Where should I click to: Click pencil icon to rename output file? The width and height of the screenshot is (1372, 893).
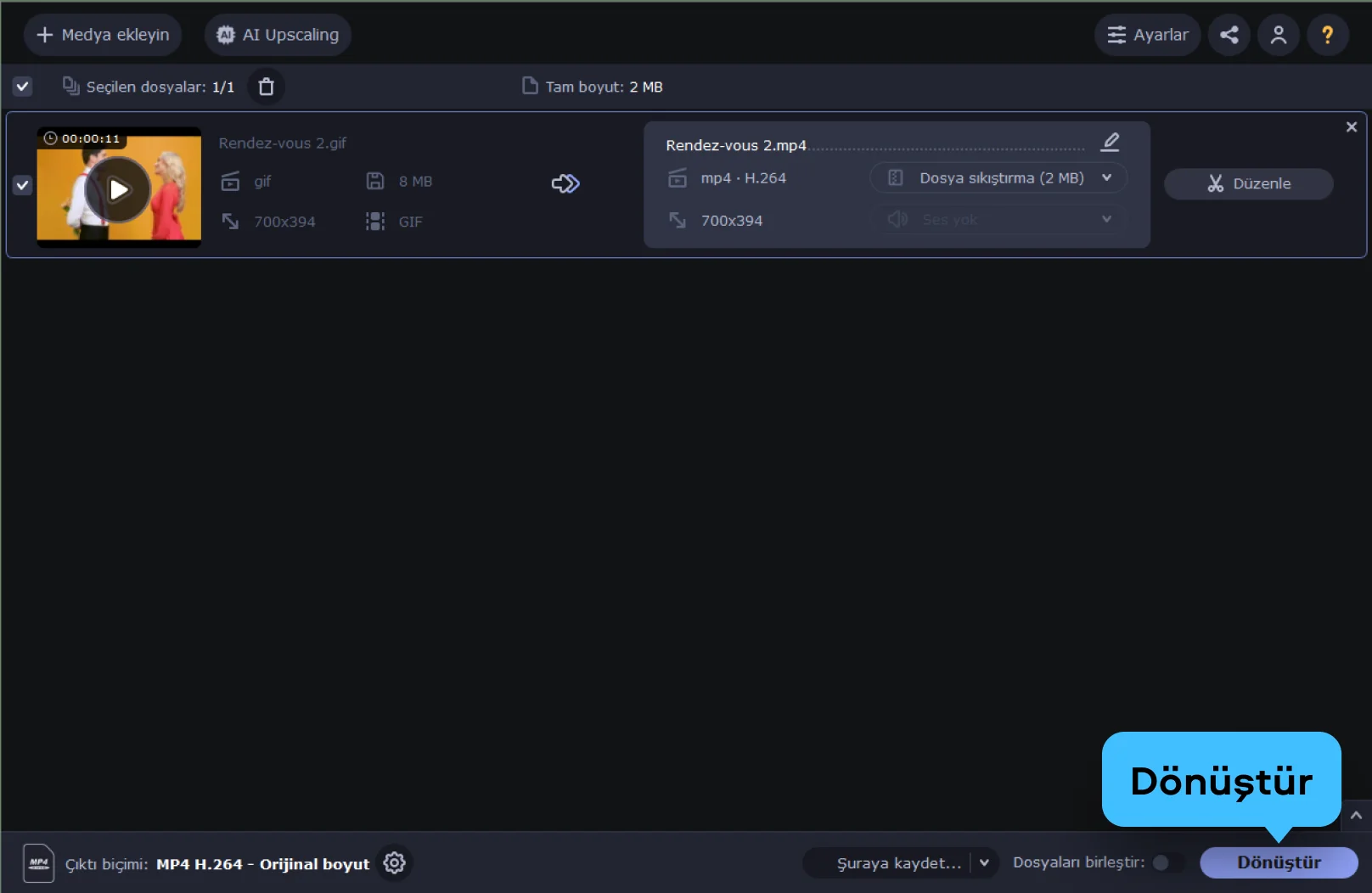click(x=1110, y=142)
